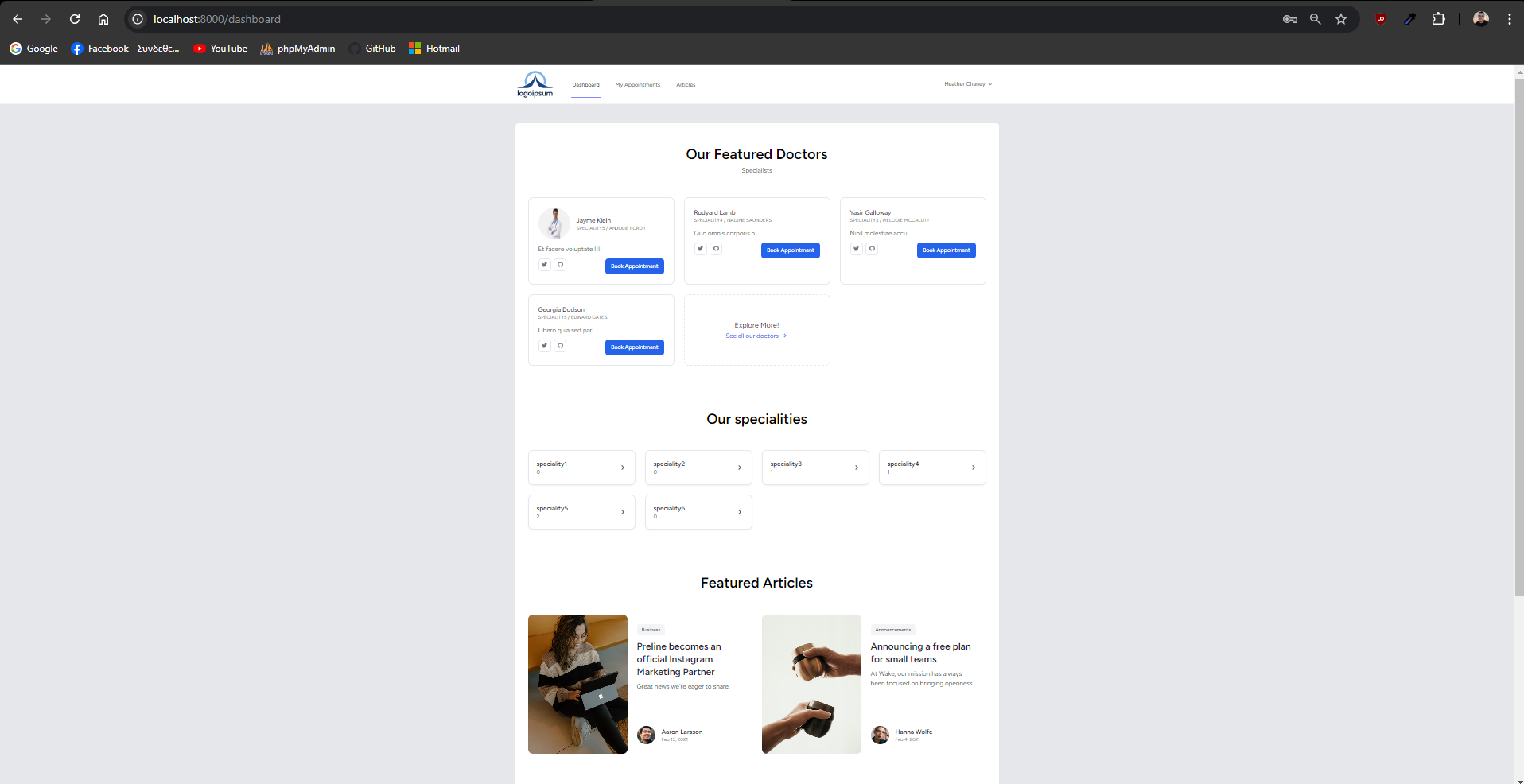Open speciality4 card chevron
This screenshot has width=1524, height=784.
[x=974, y=468]
